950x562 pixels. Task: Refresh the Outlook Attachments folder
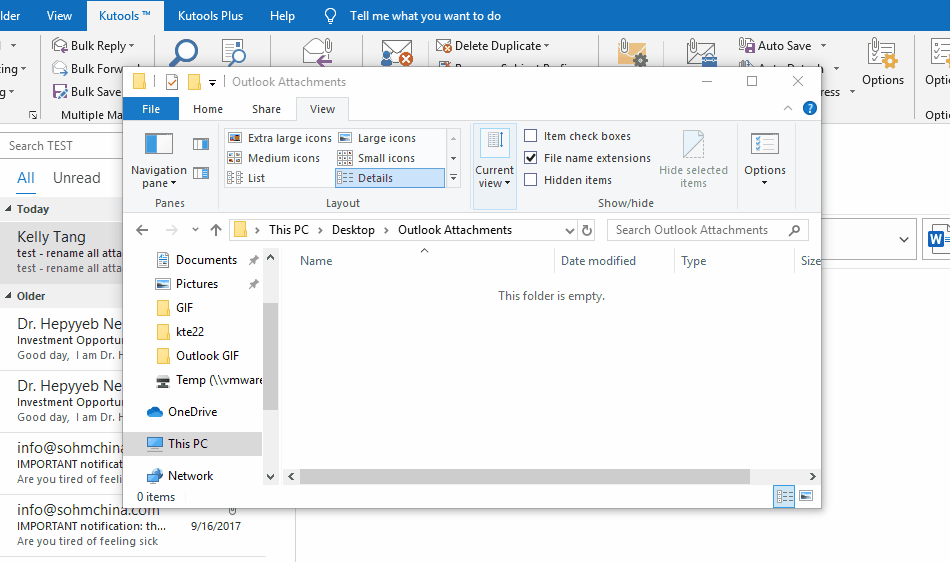point(587,230)
